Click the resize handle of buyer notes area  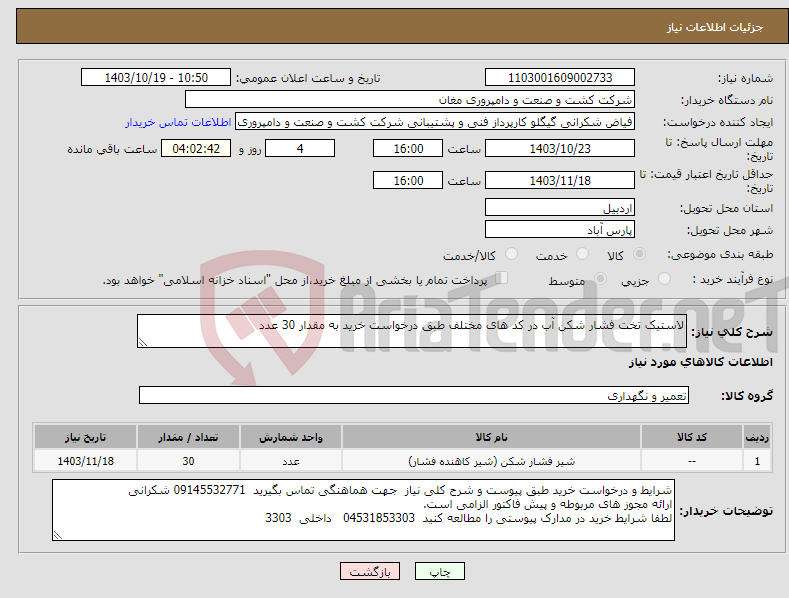click(58, 536)
